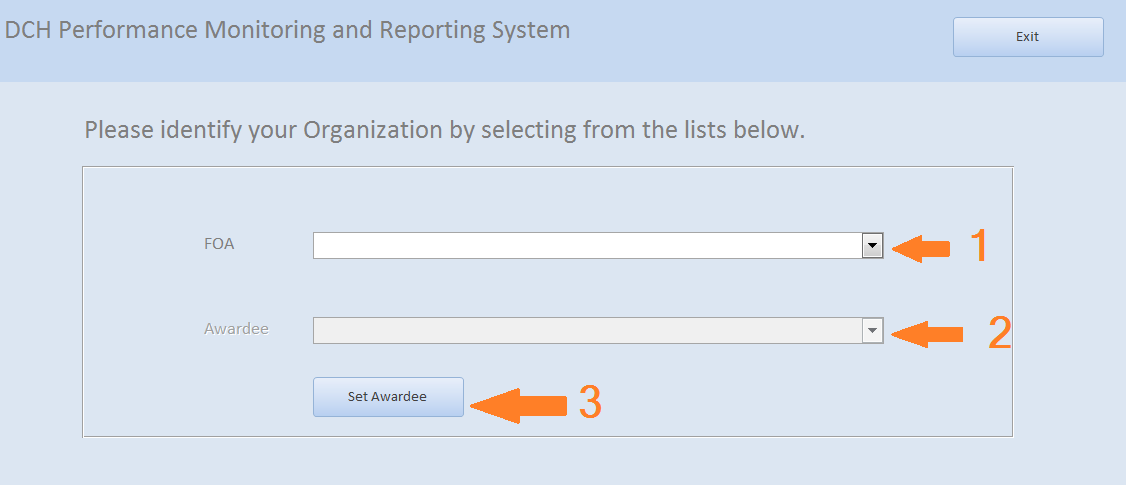Click inside the Awardee combo box field
This screenshot has width=1126, height=485.
(587, 330)
